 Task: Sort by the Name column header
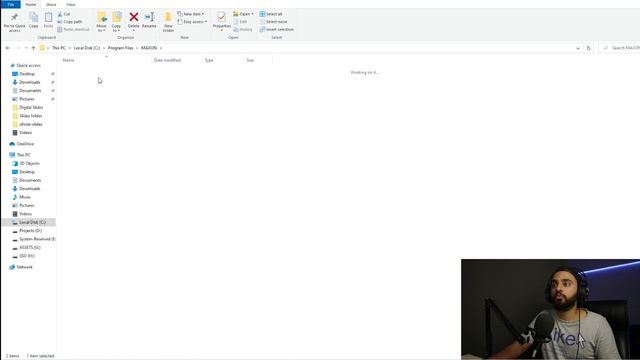(69, 60)
